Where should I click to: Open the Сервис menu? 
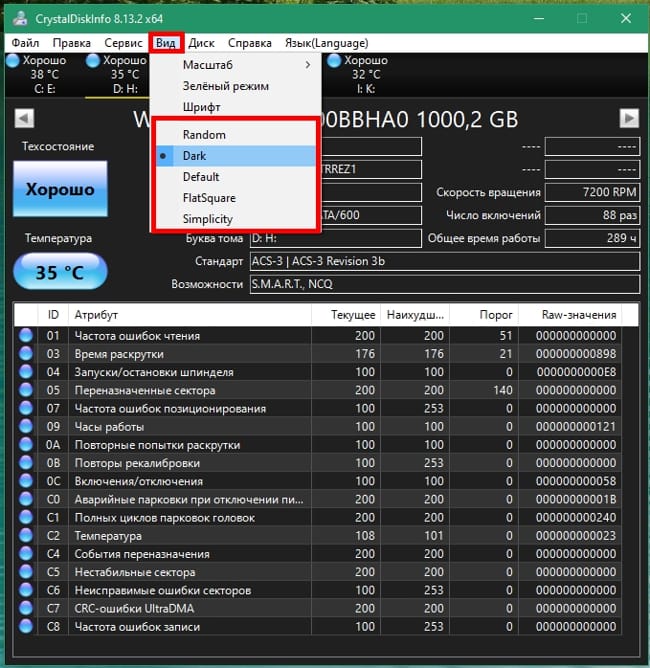point(123,43)
